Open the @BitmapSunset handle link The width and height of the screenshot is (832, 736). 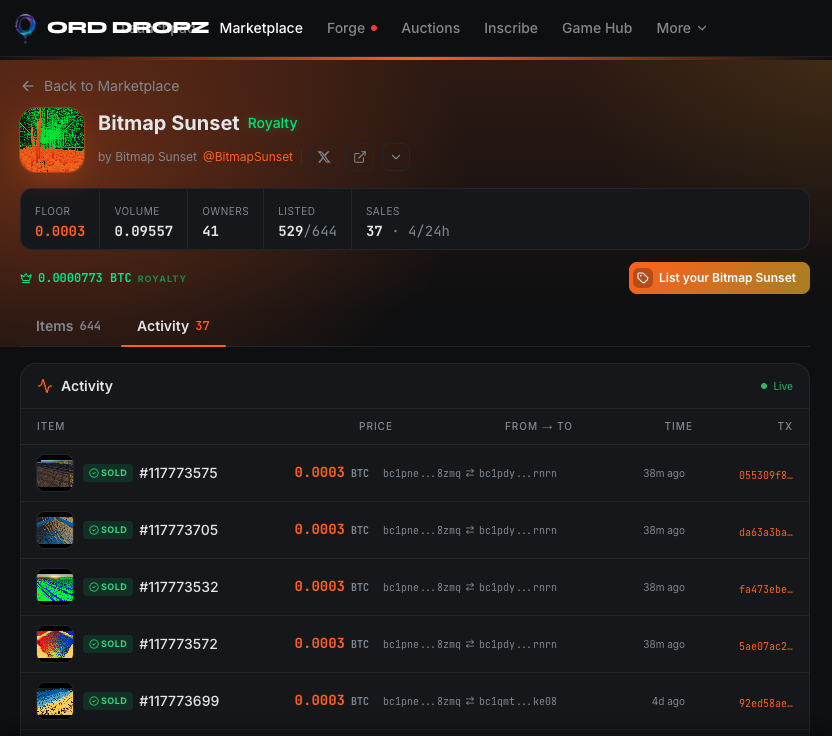tap(248, 157)
